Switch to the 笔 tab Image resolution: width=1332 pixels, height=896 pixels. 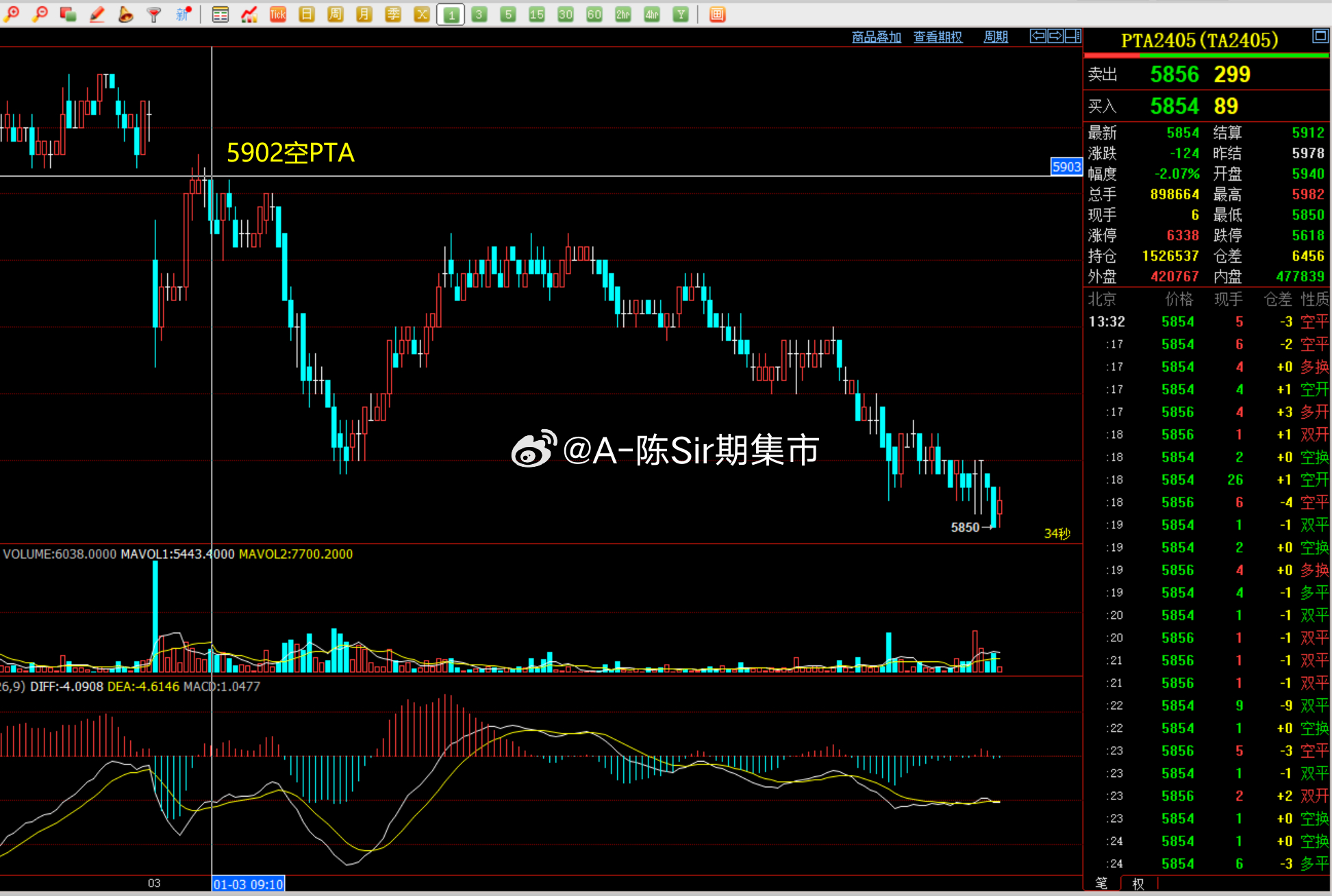click(1101, 884)
